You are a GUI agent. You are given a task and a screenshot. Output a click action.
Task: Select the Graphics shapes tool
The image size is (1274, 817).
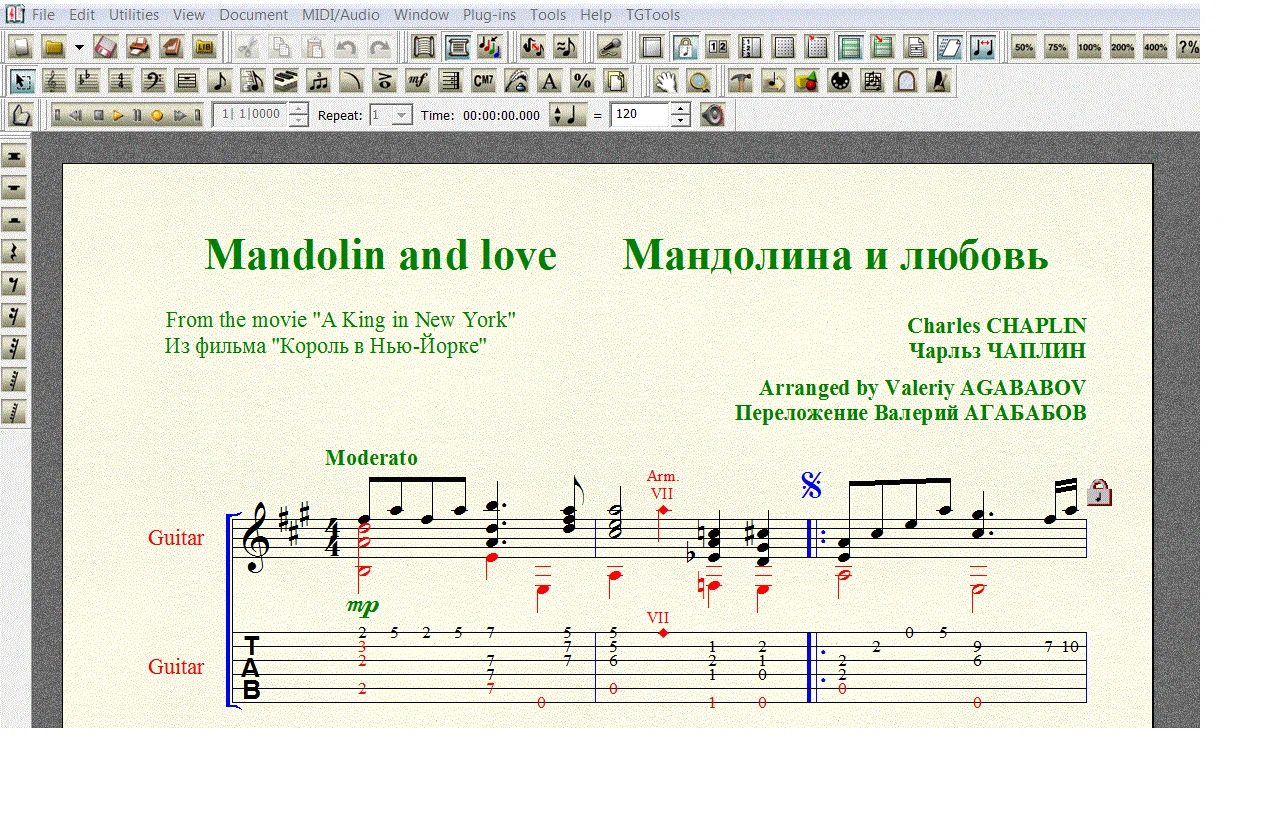[807, 81]
